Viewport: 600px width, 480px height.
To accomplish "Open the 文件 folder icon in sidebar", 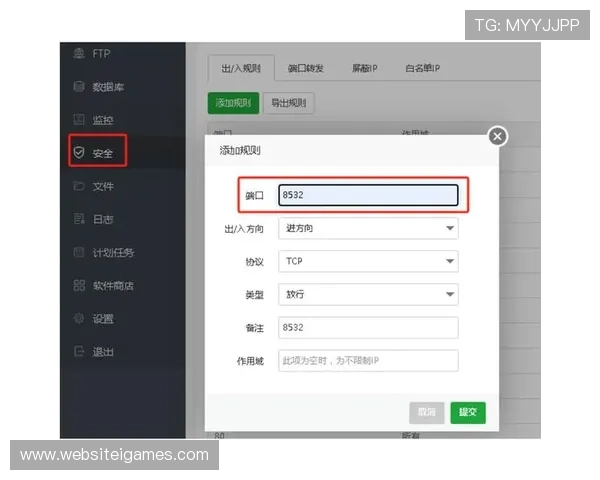I will click(x=78, y=186).
